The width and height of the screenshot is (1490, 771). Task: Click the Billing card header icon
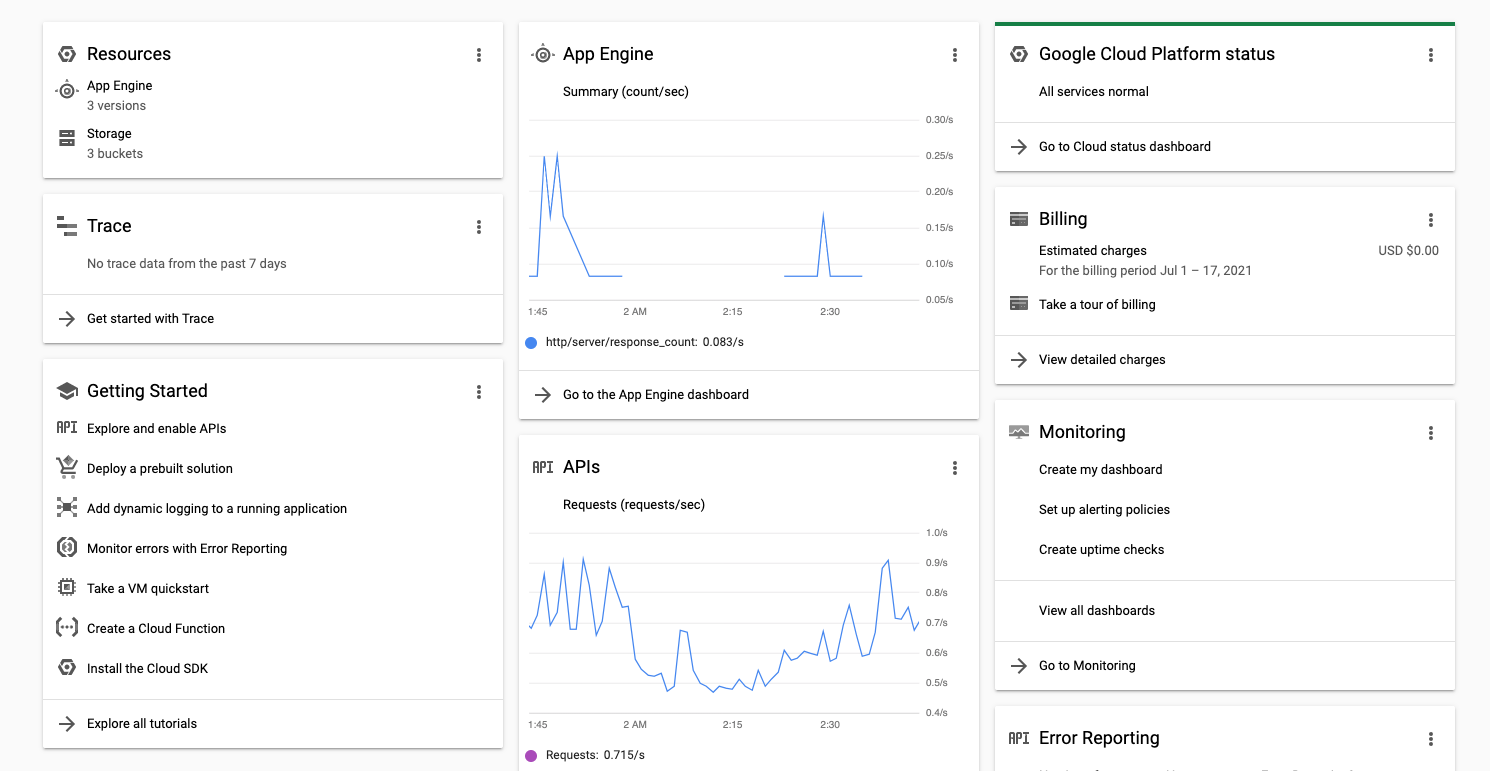pos(1019,219)
